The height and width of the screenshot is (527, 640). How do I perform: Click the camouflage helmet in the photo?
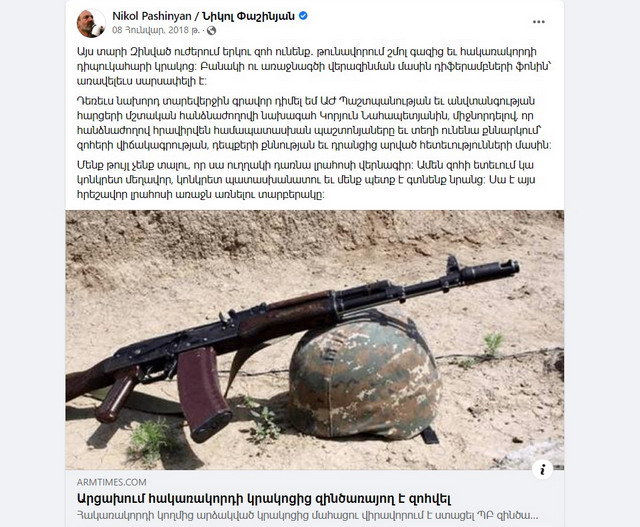365,374
